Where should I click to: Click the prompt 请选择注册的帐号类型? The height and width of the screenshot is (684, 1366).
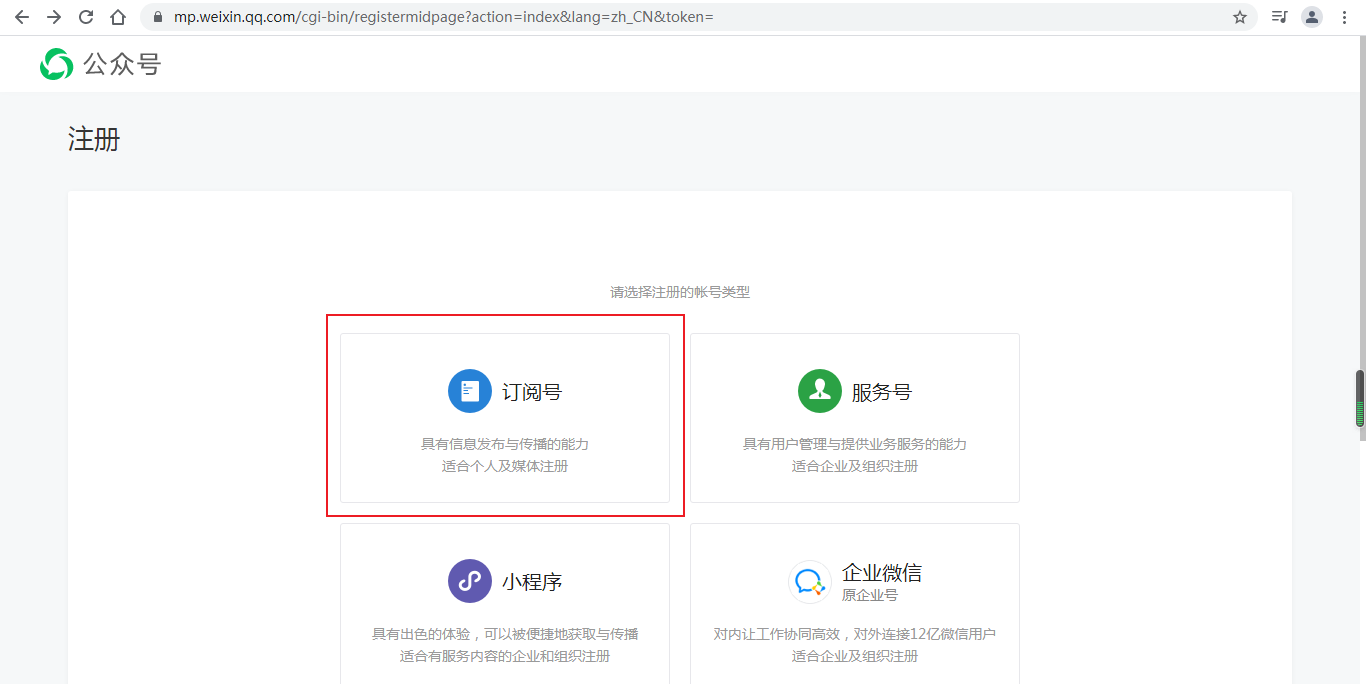click(x=680, y=292)
